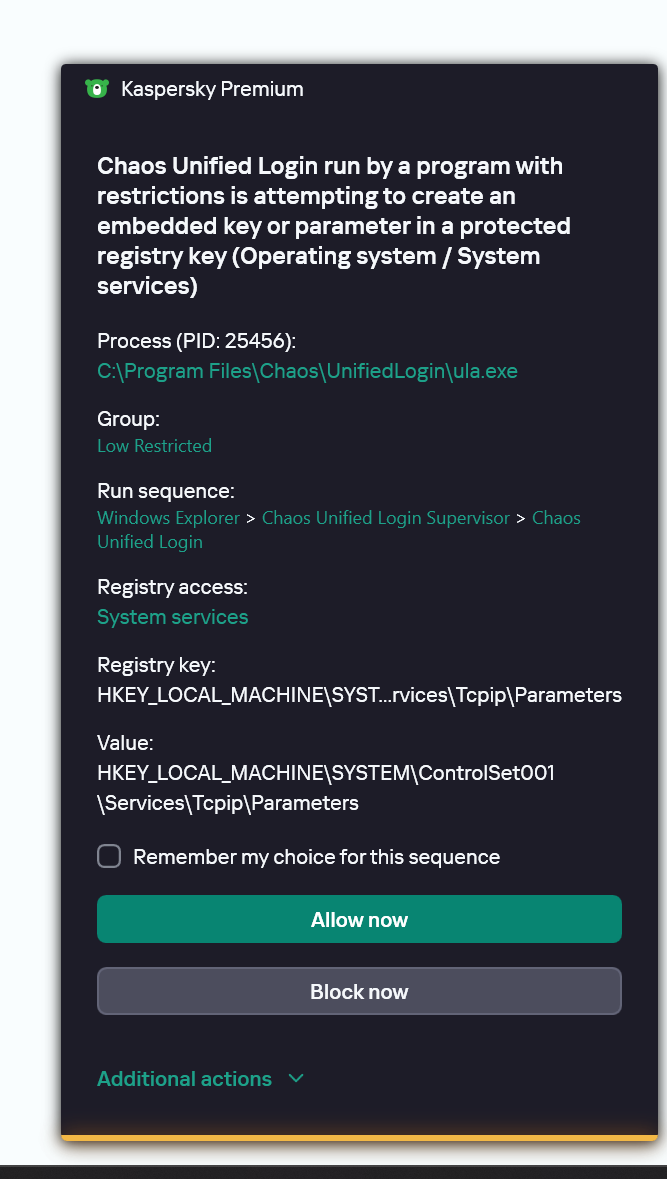Image resolution: width=667 pixels, height=1179 pixels.
Task: Click the orange warning bar at the bottom
Action: (359, 1137)
